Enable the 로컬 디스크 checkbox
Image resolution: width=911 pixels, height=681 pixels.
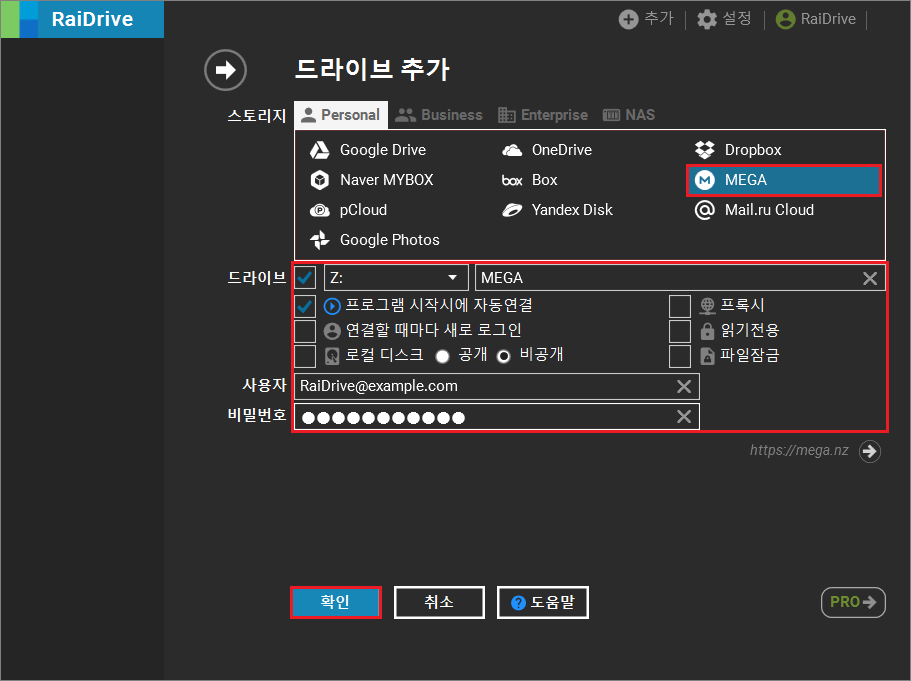305,356
